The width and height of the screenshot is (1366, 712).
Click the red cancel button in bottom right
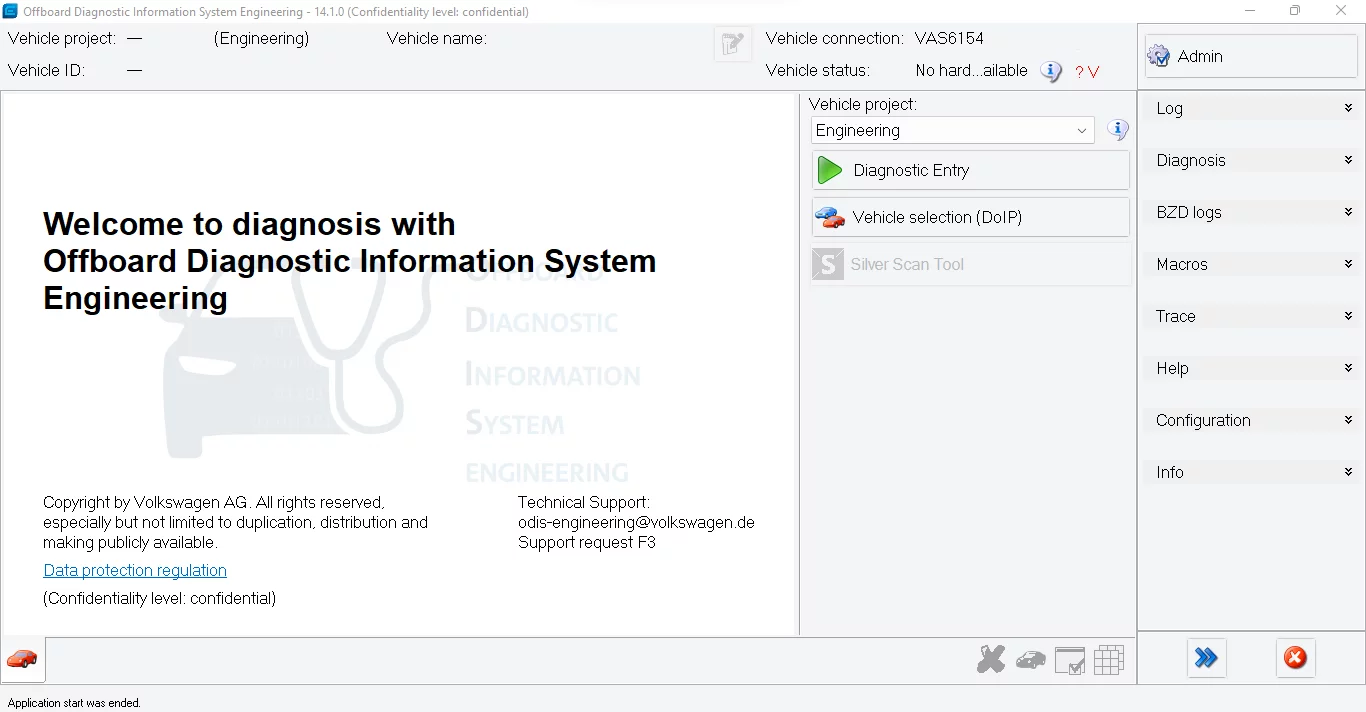[1295, 658]
